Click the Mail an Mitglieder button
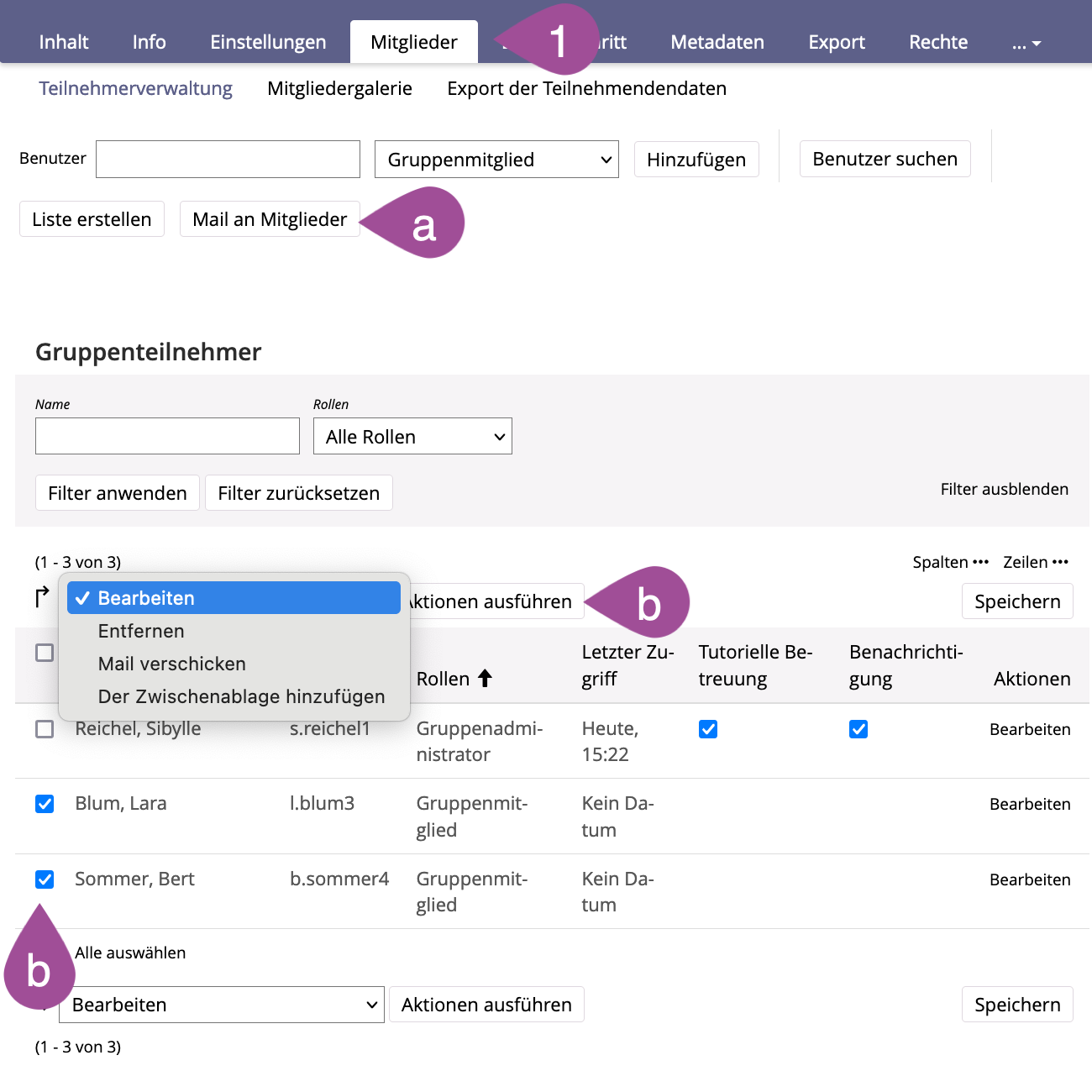The height and width of the screenshot is (1092, 1092). 270,219
